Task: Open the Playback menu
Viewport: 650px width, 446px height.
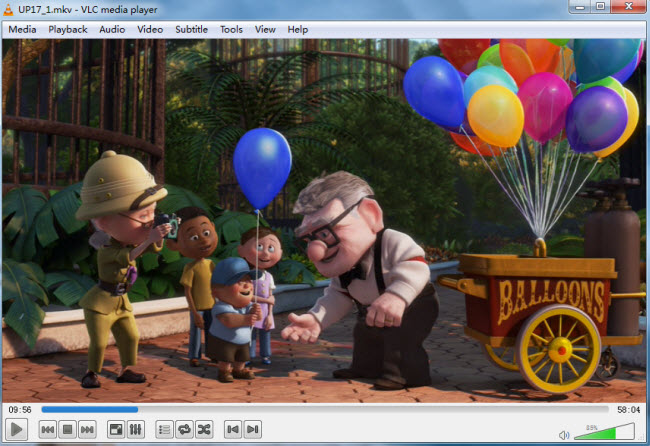Action: [68, 29]
